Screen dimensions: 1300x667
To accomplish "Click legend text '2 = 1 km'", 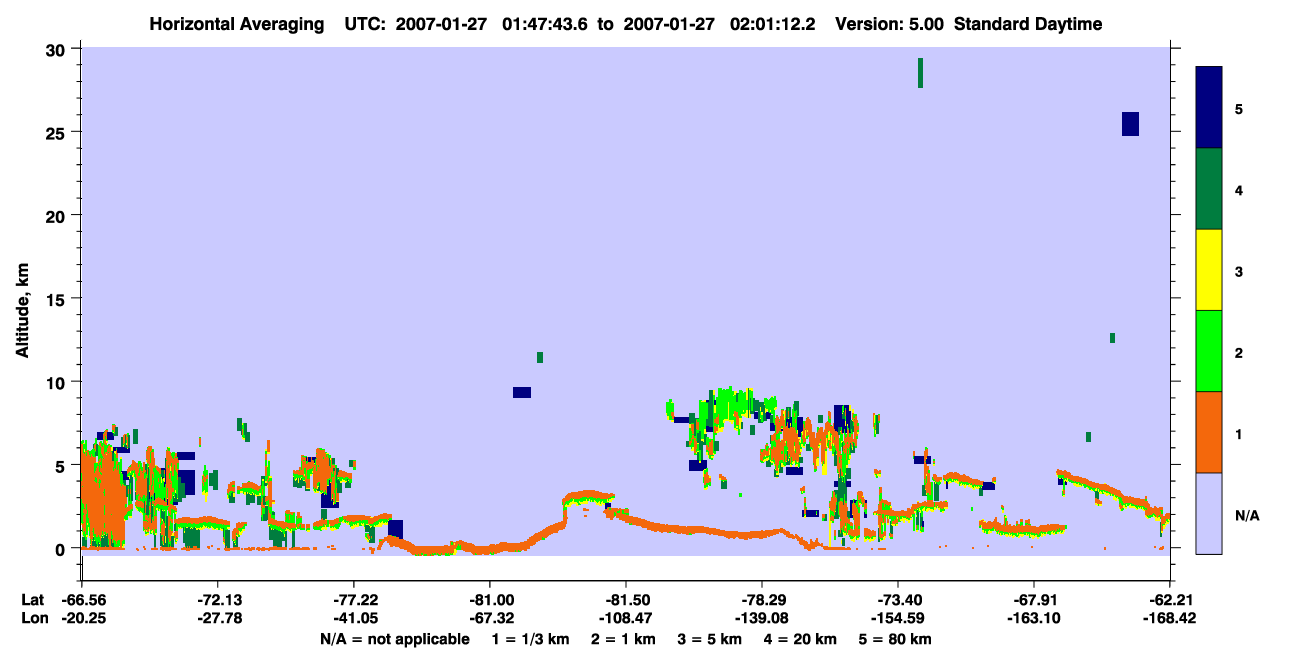I will pos(626,639).
